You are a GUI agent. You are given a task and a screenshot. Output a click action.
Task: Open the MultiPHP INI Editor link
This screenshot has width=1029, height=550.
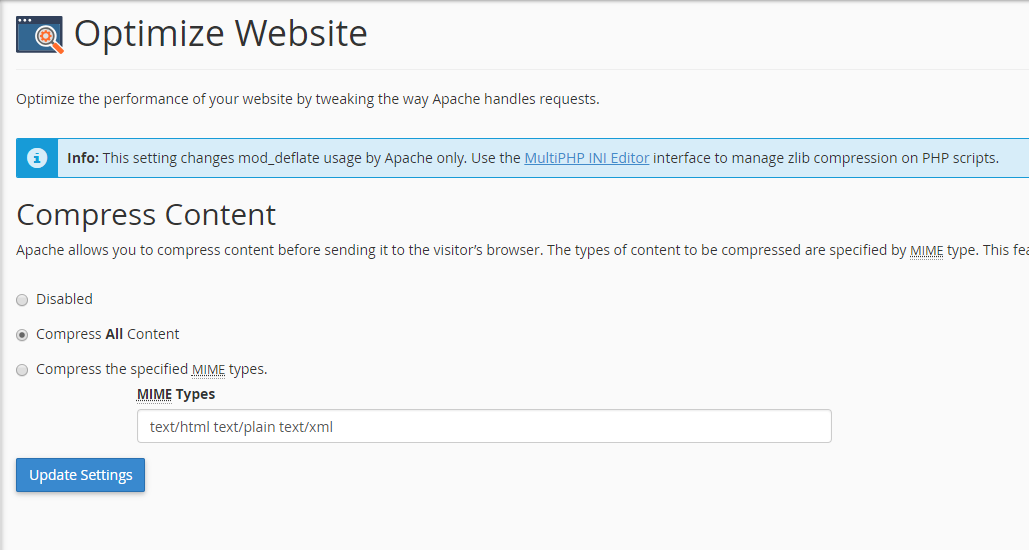click(x=587, y=158)
